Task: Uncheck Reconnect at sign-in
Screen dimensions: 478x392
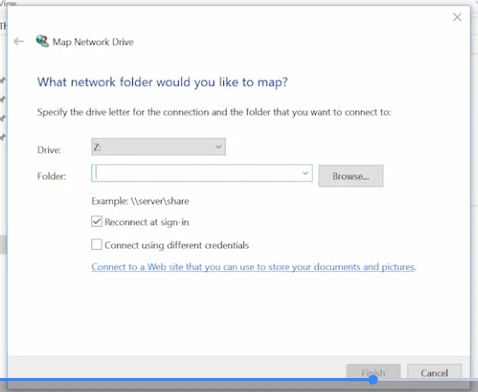Action: (x=97, y=222)
